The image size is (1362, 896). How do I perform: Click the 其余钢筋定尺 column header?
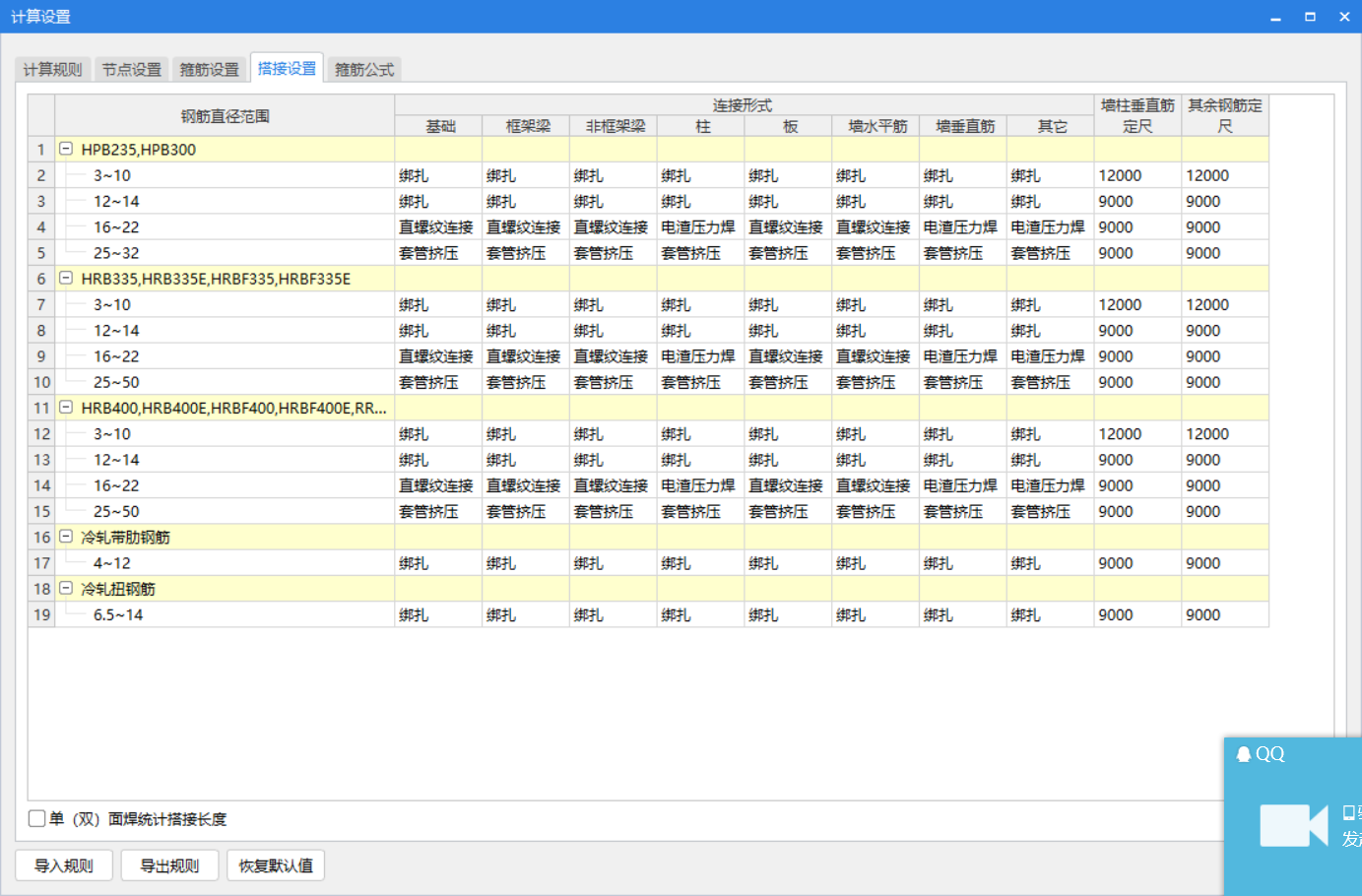(1225, 115)
